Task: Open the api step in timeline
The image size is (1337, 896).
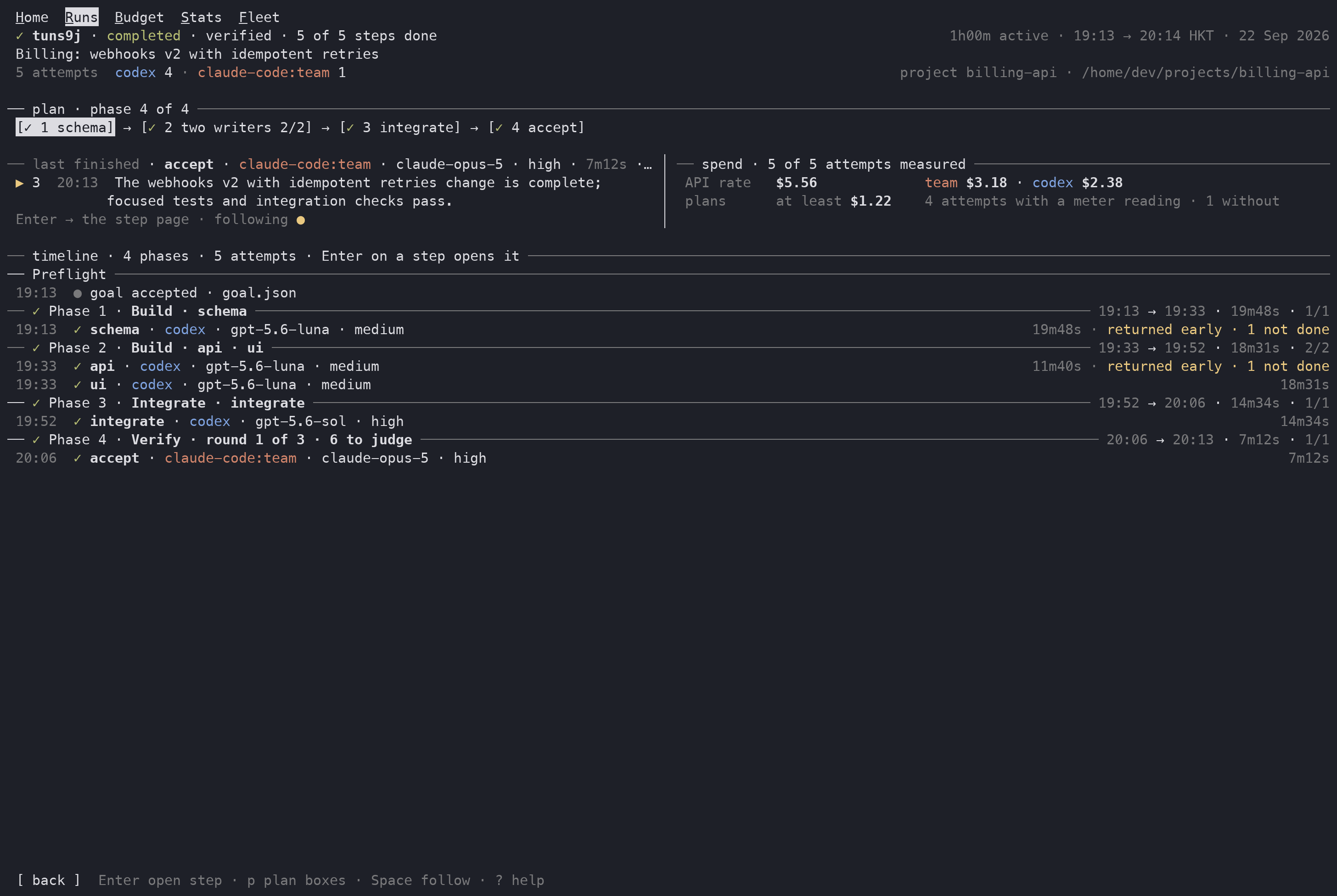Action: (672, 366)
